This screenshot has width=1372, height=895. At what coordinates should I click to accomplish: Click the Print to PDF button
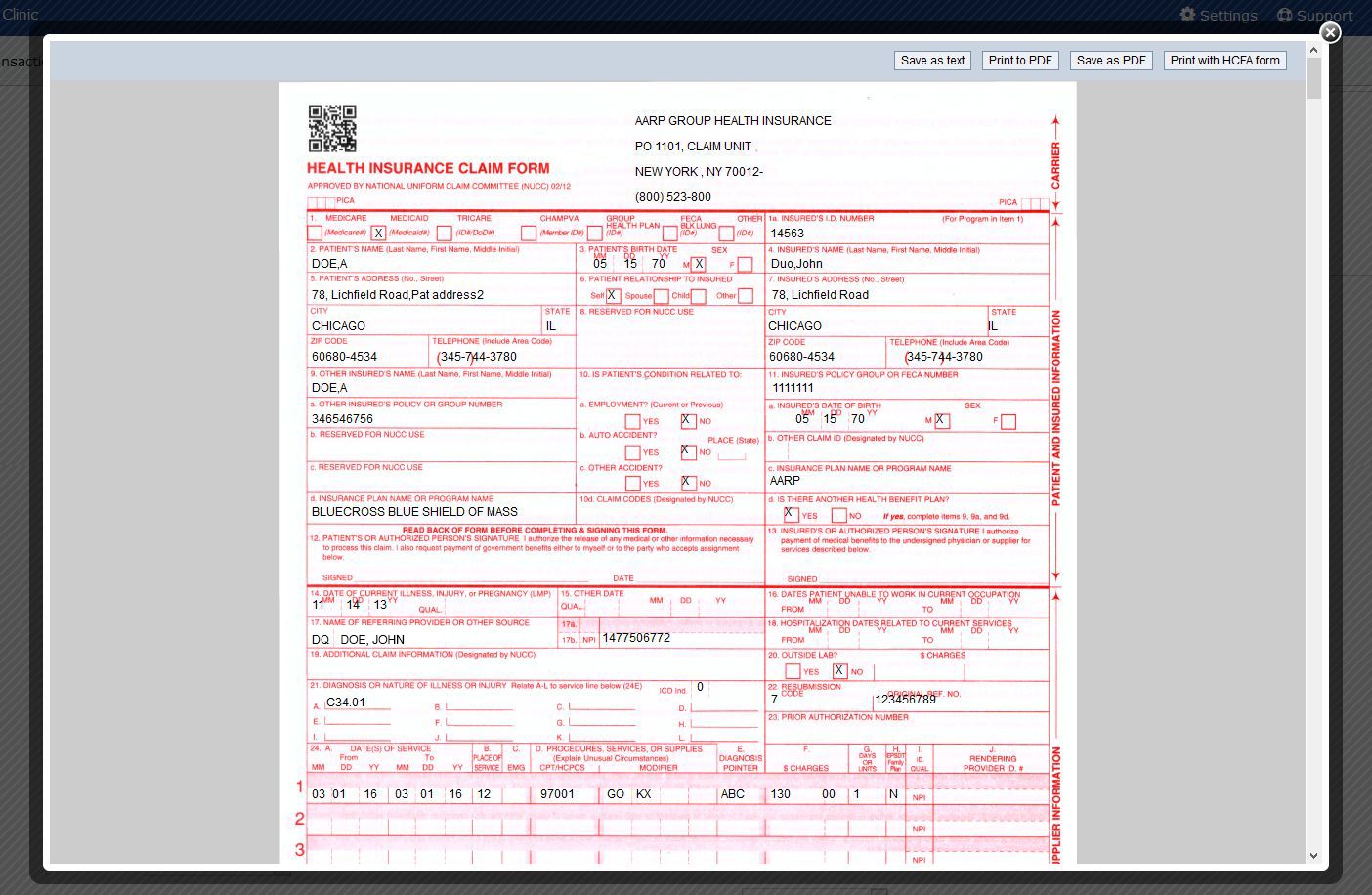[x=1020, y=61]
